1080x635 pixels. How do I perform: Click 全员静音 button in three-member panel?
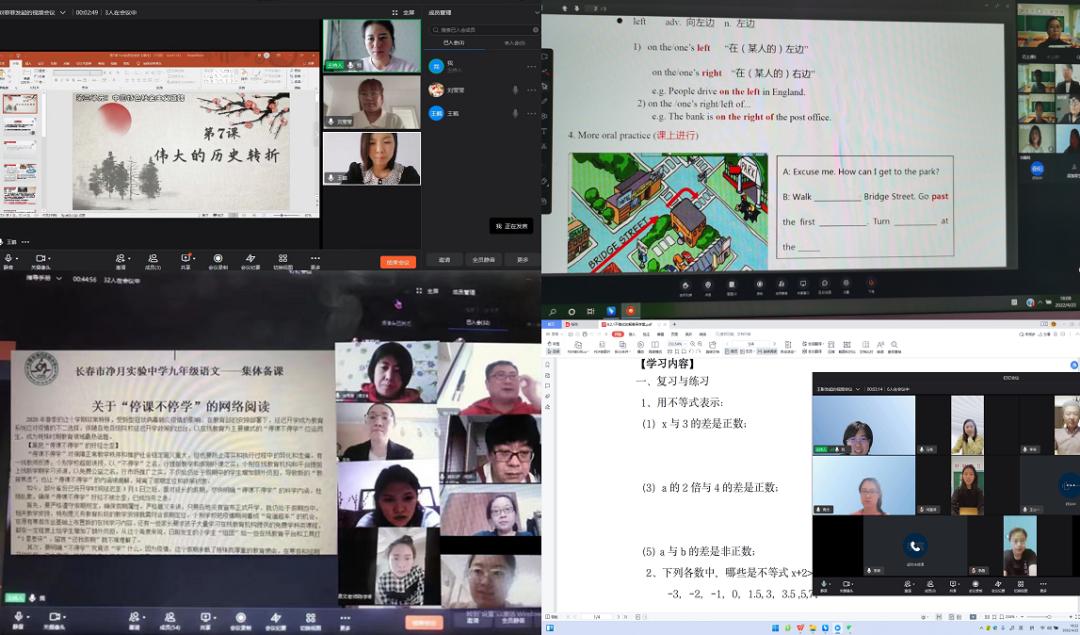[484, 260]
